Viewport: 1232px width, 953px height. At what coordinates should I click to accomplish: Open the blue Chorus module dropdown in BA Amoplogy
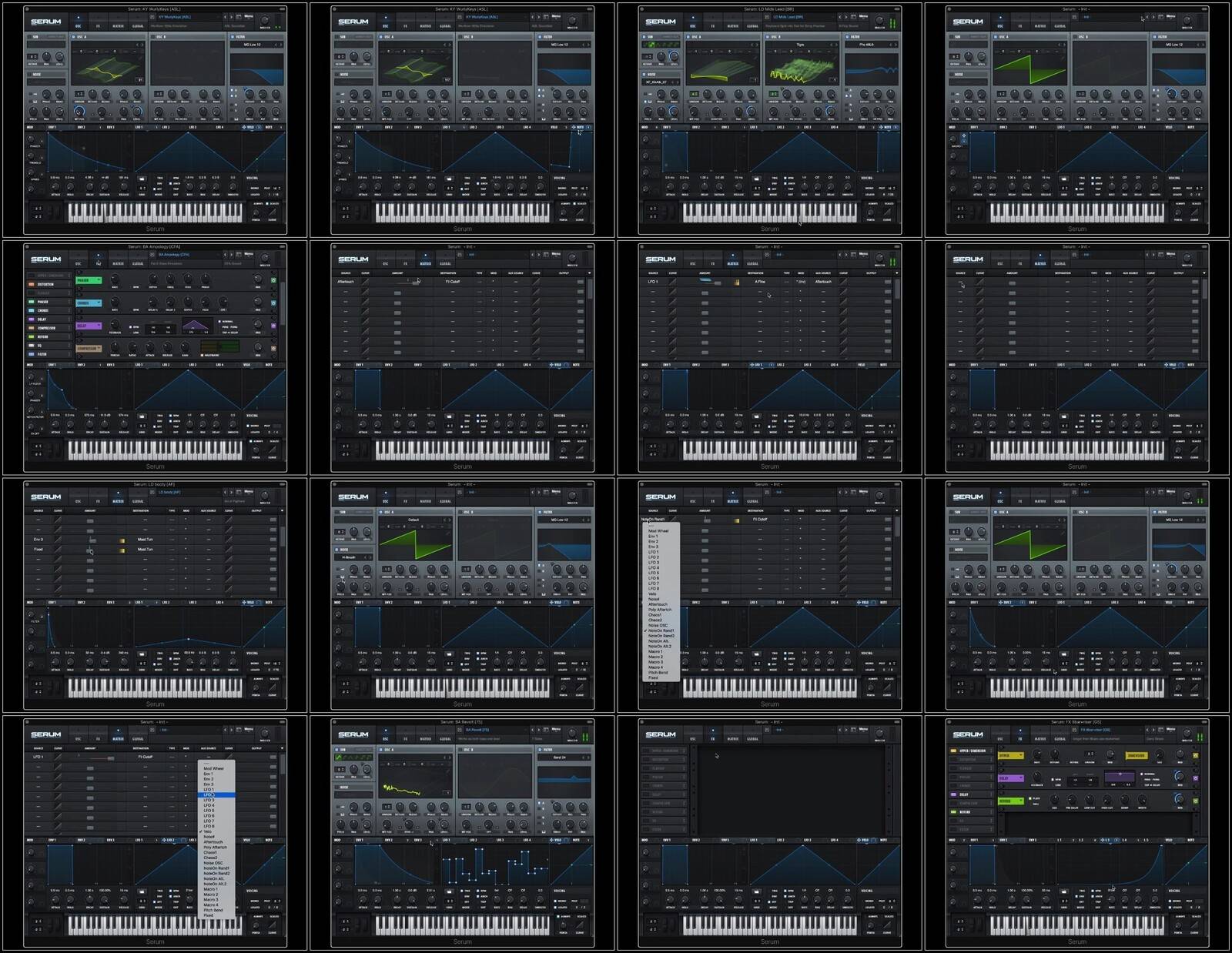(x=89, y=303)
